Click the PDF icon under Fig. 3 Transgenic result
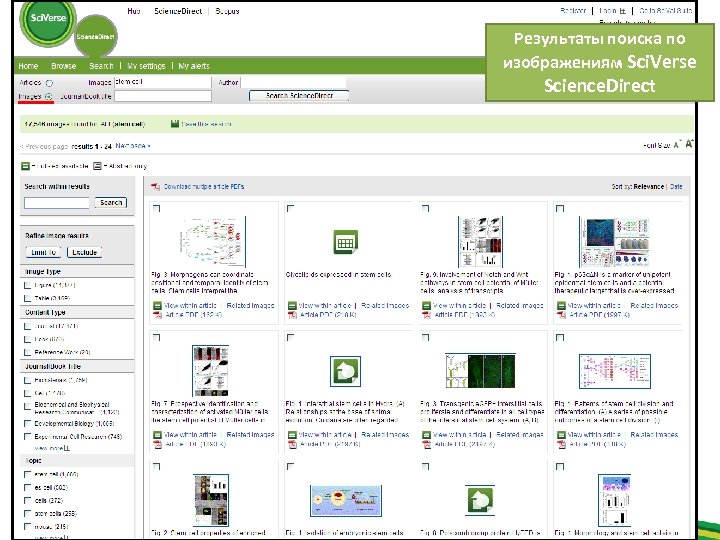The image size is (720, 540). (427, 444)
